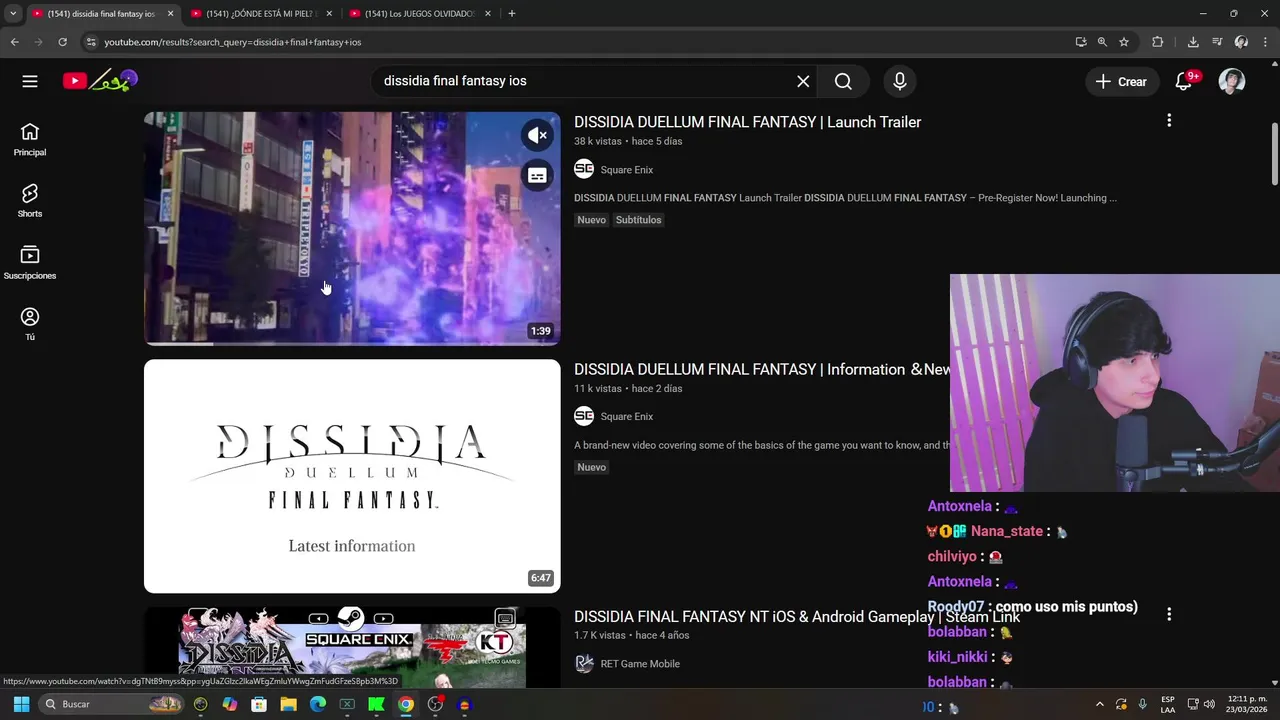This screenshot has height=720, width=1280.
Task: Open the Dissidia NT Steam Link thumbnail
Action: point(352,647)
